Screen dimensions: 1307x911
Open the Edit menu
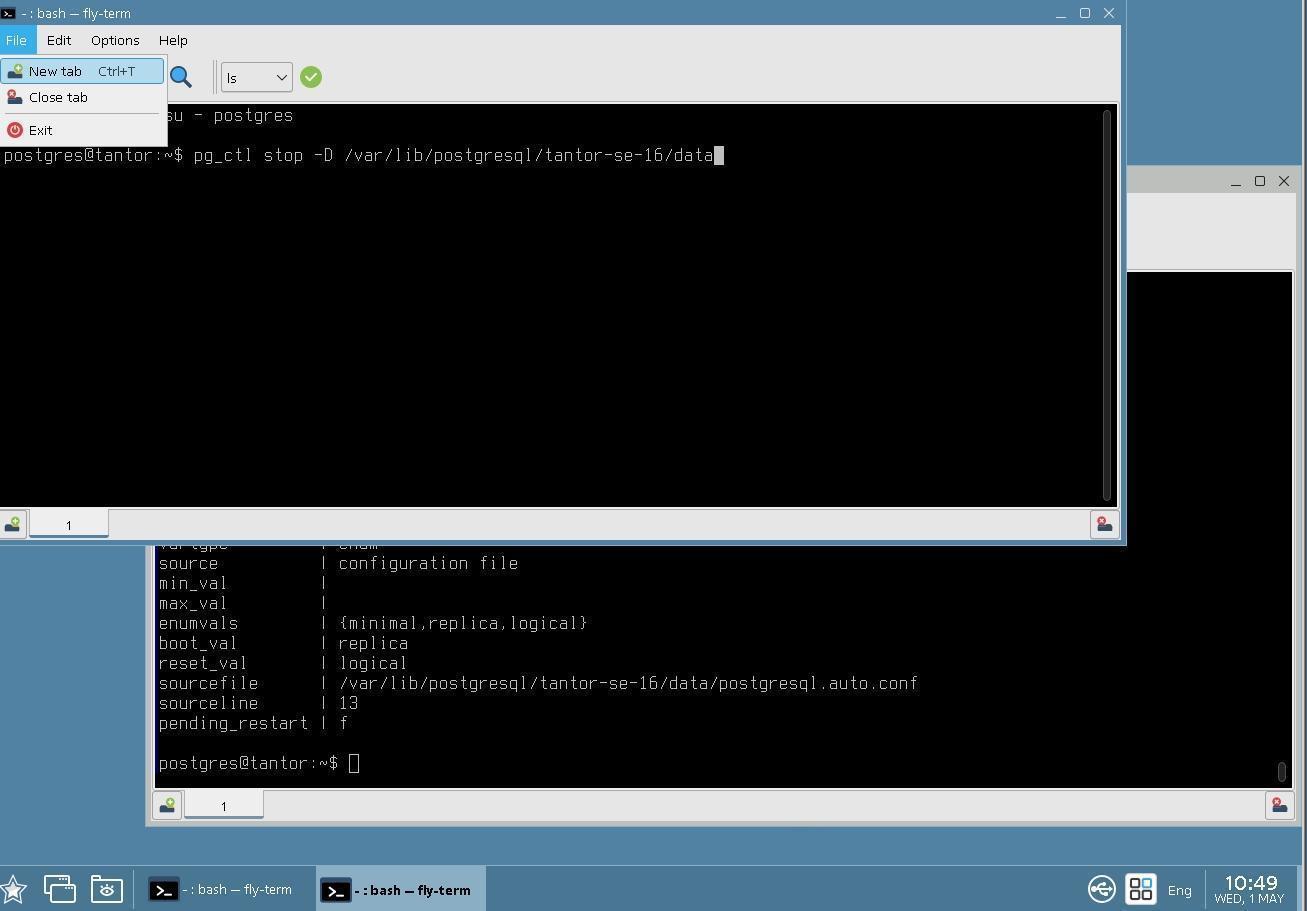[x=59, y=40]
